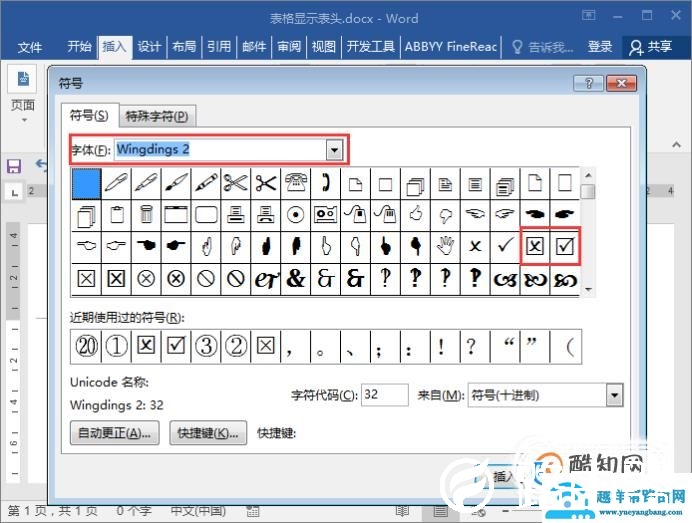Pick the recently used circled 1 symbol
The width and height of the screenshot is (692, 523).
click(116, 346)
